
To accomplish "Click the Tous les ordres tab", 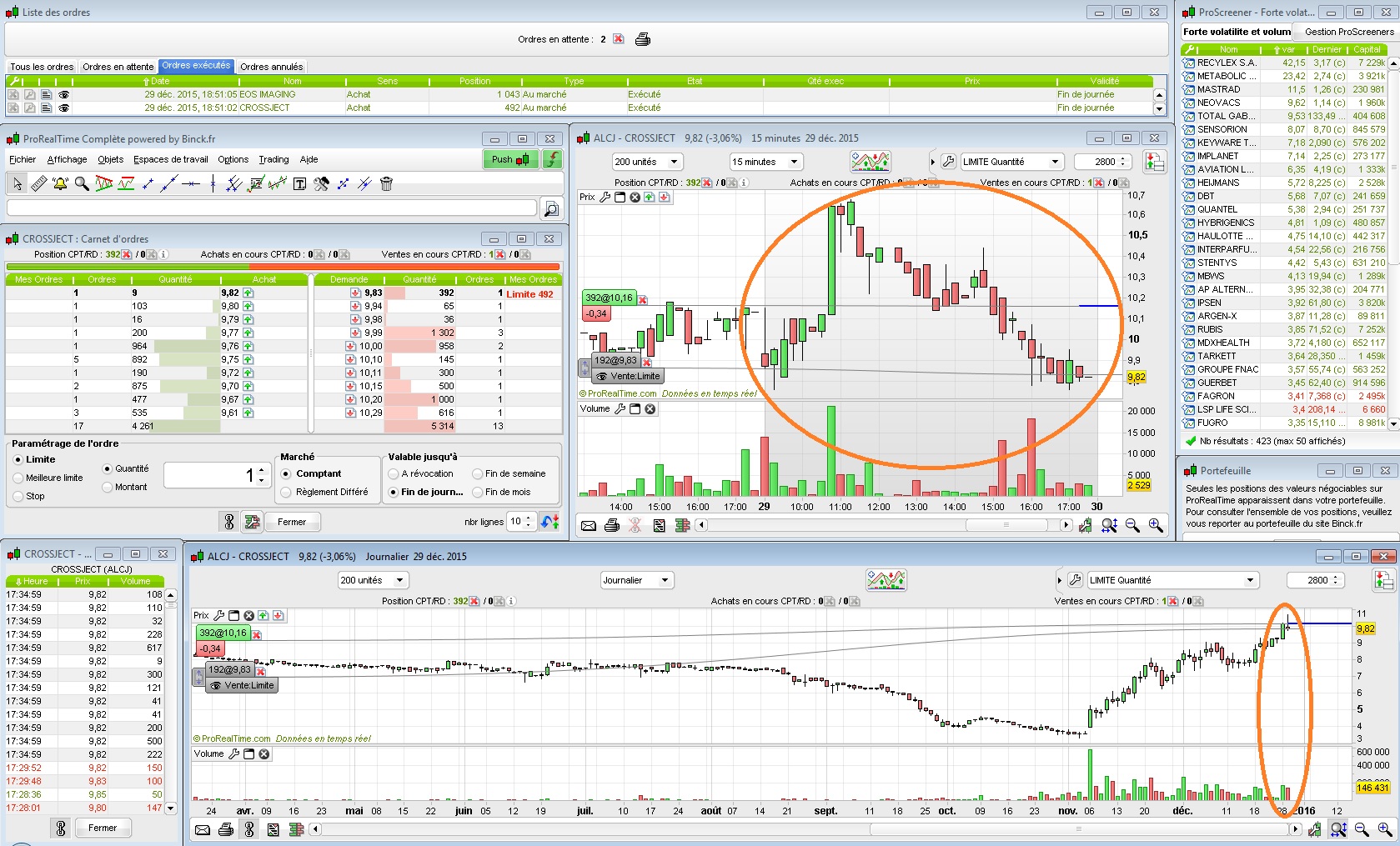I will tap(42, 67).
